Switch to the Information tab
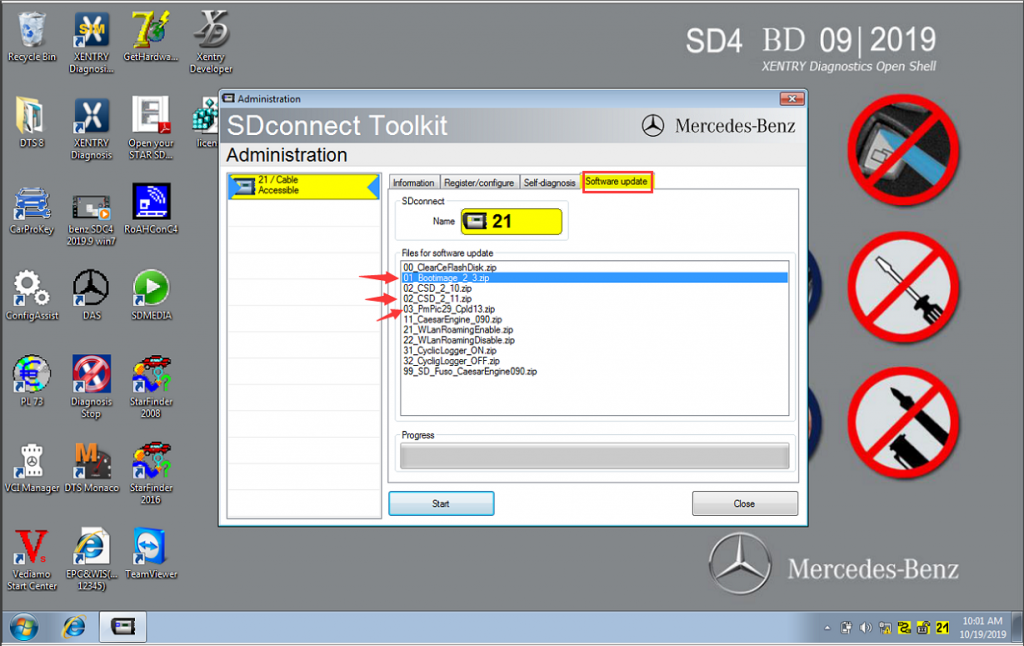This screenshot has width=1024, height=646. click(x=413, y=183)
